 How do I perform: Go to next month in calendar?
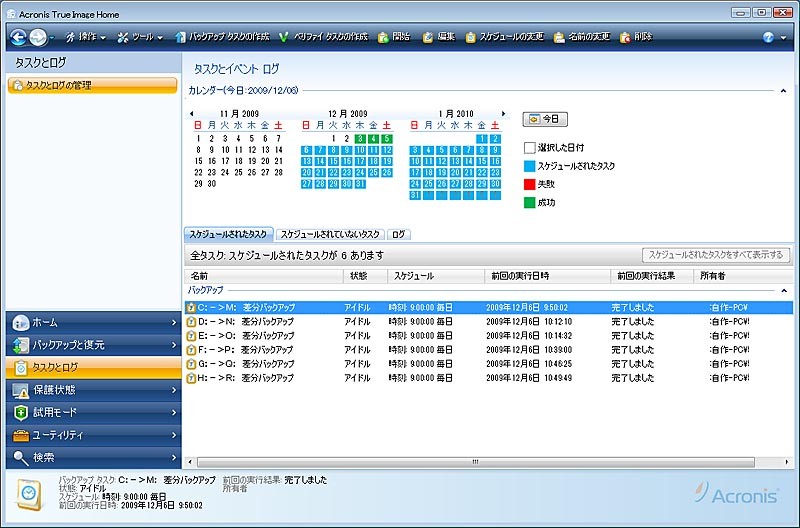click(504, 114)
